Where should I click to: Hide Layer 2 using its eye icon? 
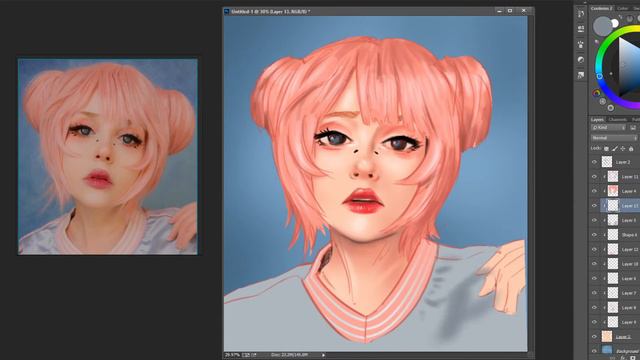coord(594,162)
